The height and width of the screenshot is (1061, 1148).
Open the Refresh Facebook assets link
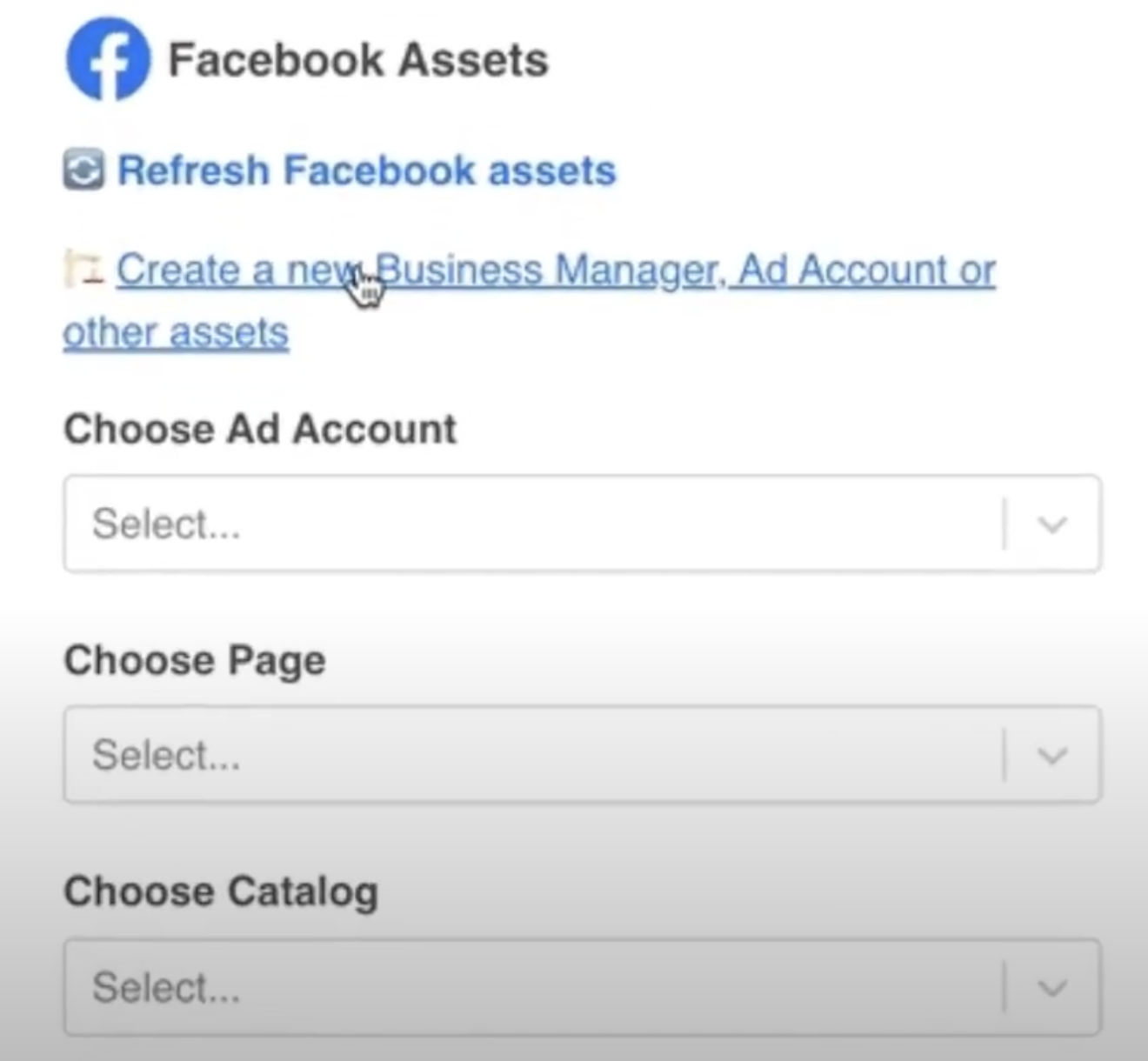[366, 170]
